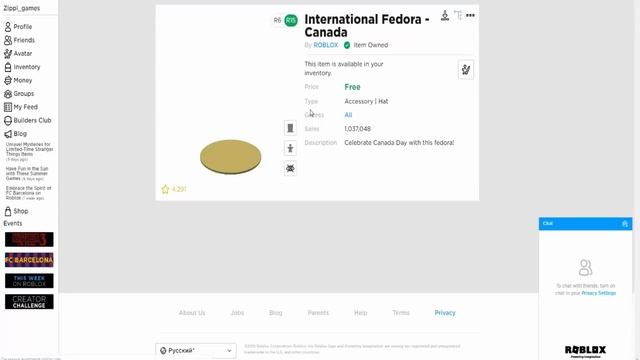Click the All genres link
This screenshot has height=360, width=640.
(348, 115)
